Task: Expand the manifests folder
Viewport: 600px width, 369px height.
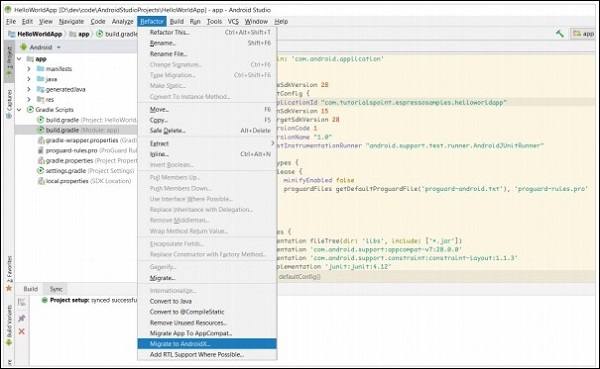Action: click(29, 69)
